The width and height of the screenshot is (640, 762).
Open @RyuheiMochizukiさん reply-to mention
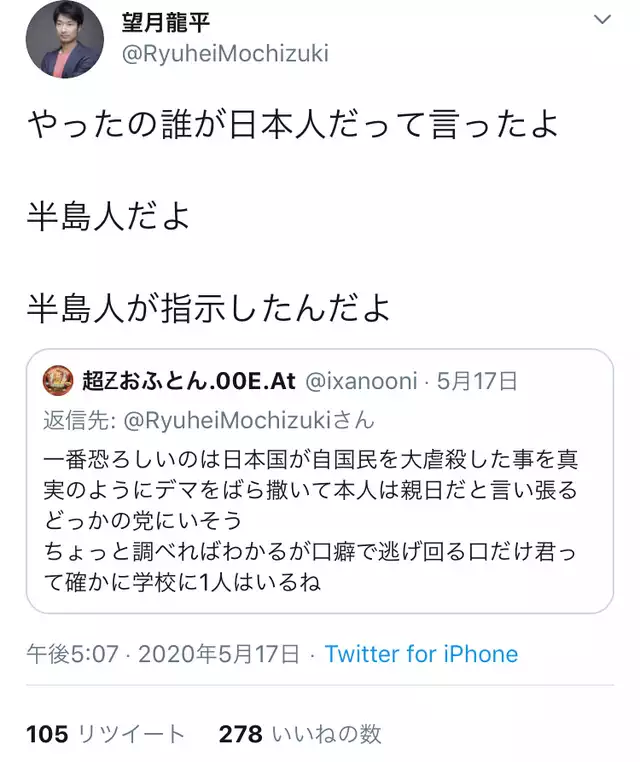point(249,420)
